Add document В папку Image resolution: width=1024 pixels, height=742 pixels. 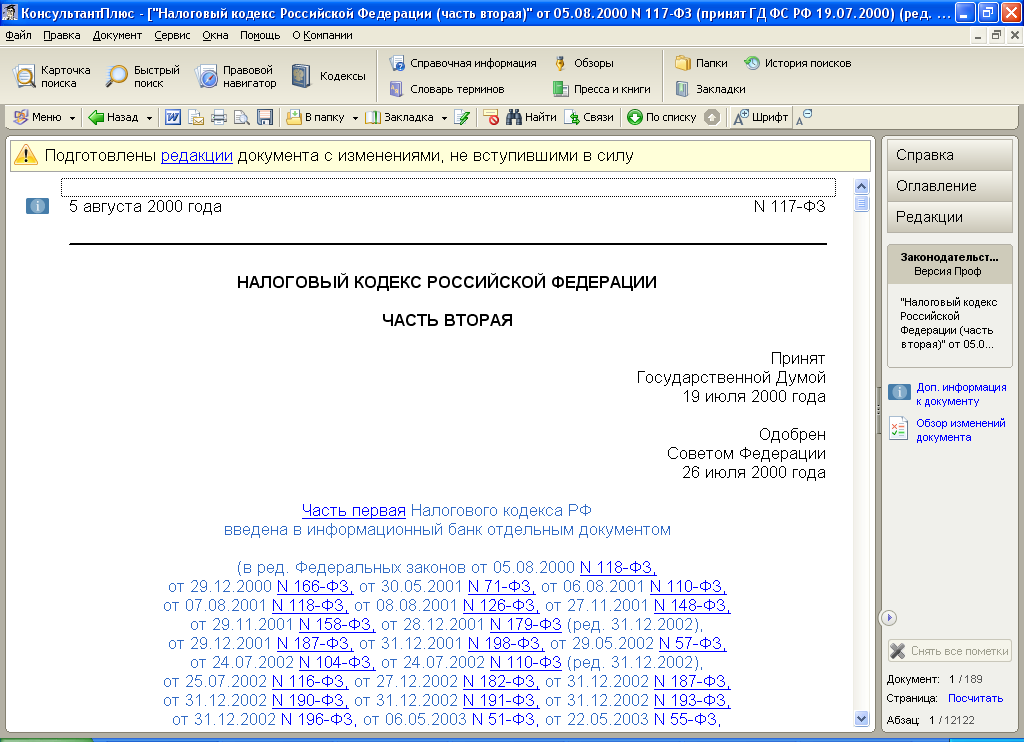coord(315,118)
